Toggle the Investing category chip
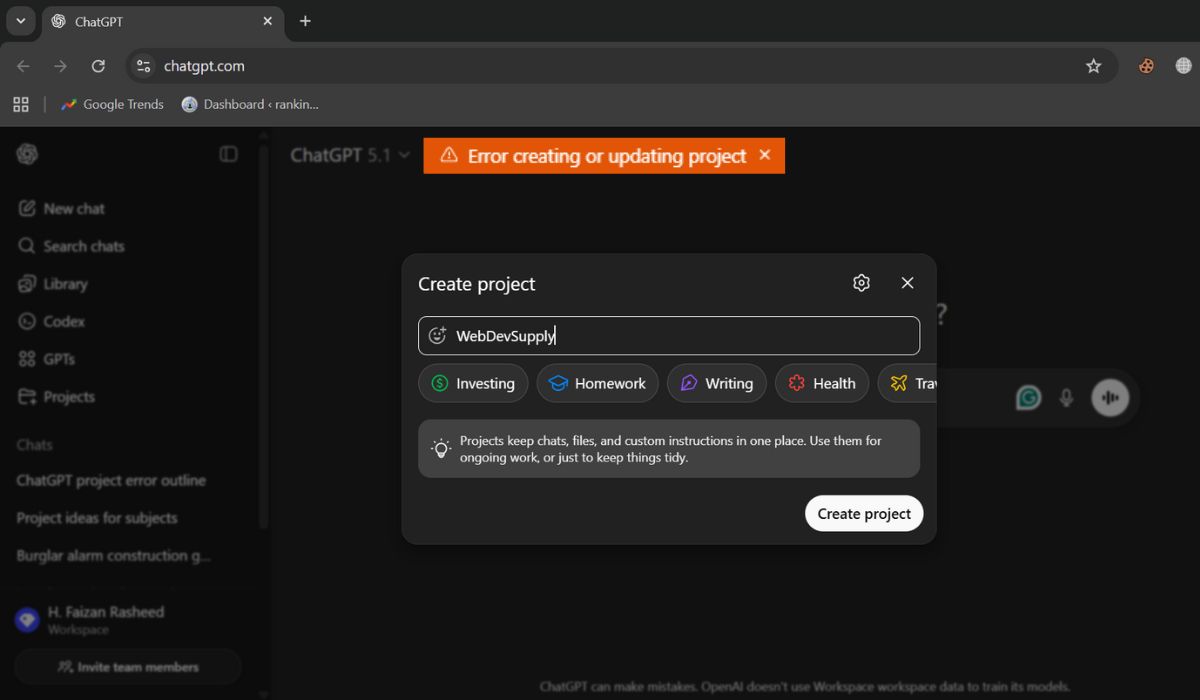1200x700 pixels. (473, 383)
